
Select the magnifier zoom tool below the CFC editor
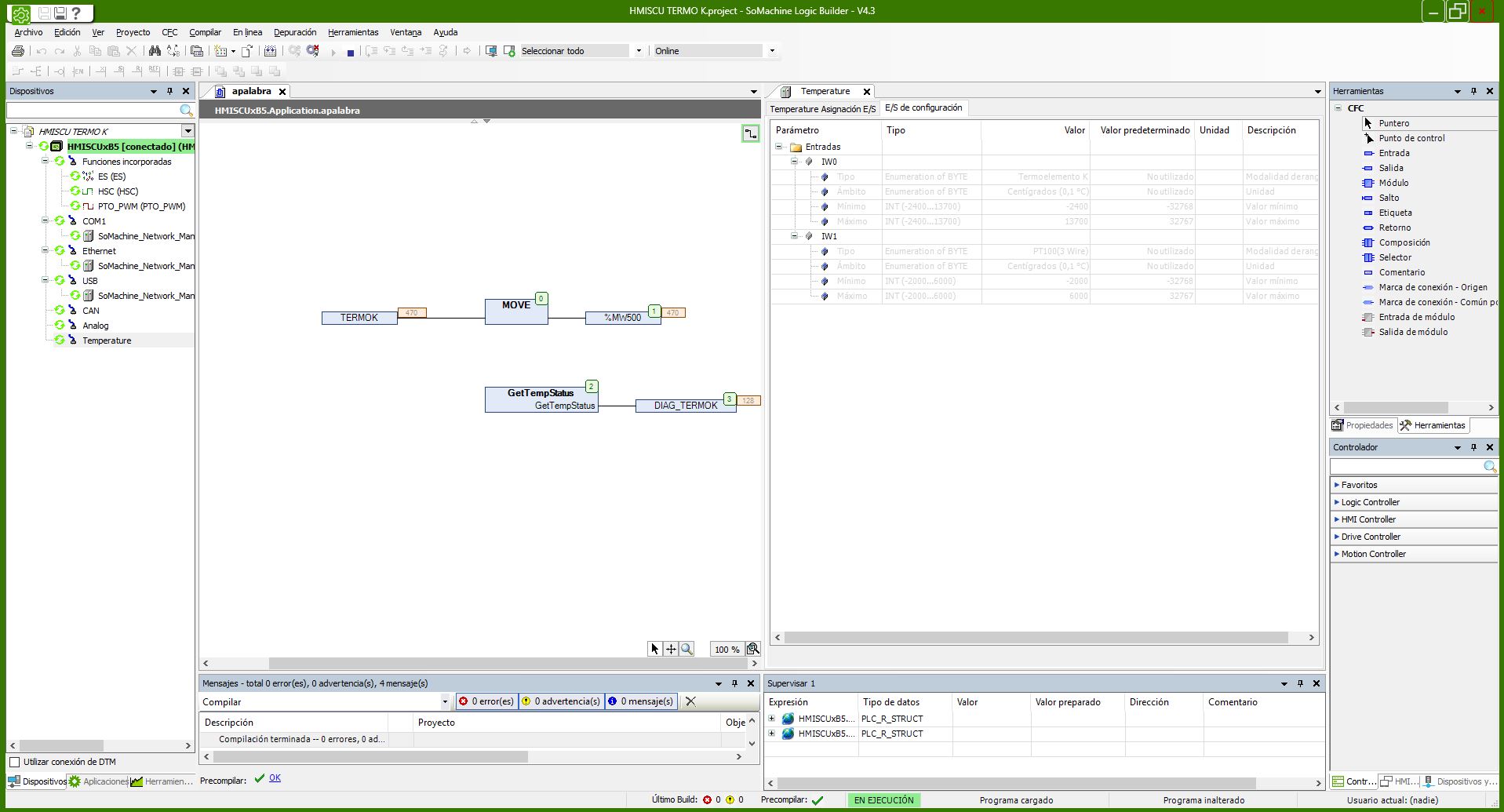pyautogui.click(x=686, y=649)
